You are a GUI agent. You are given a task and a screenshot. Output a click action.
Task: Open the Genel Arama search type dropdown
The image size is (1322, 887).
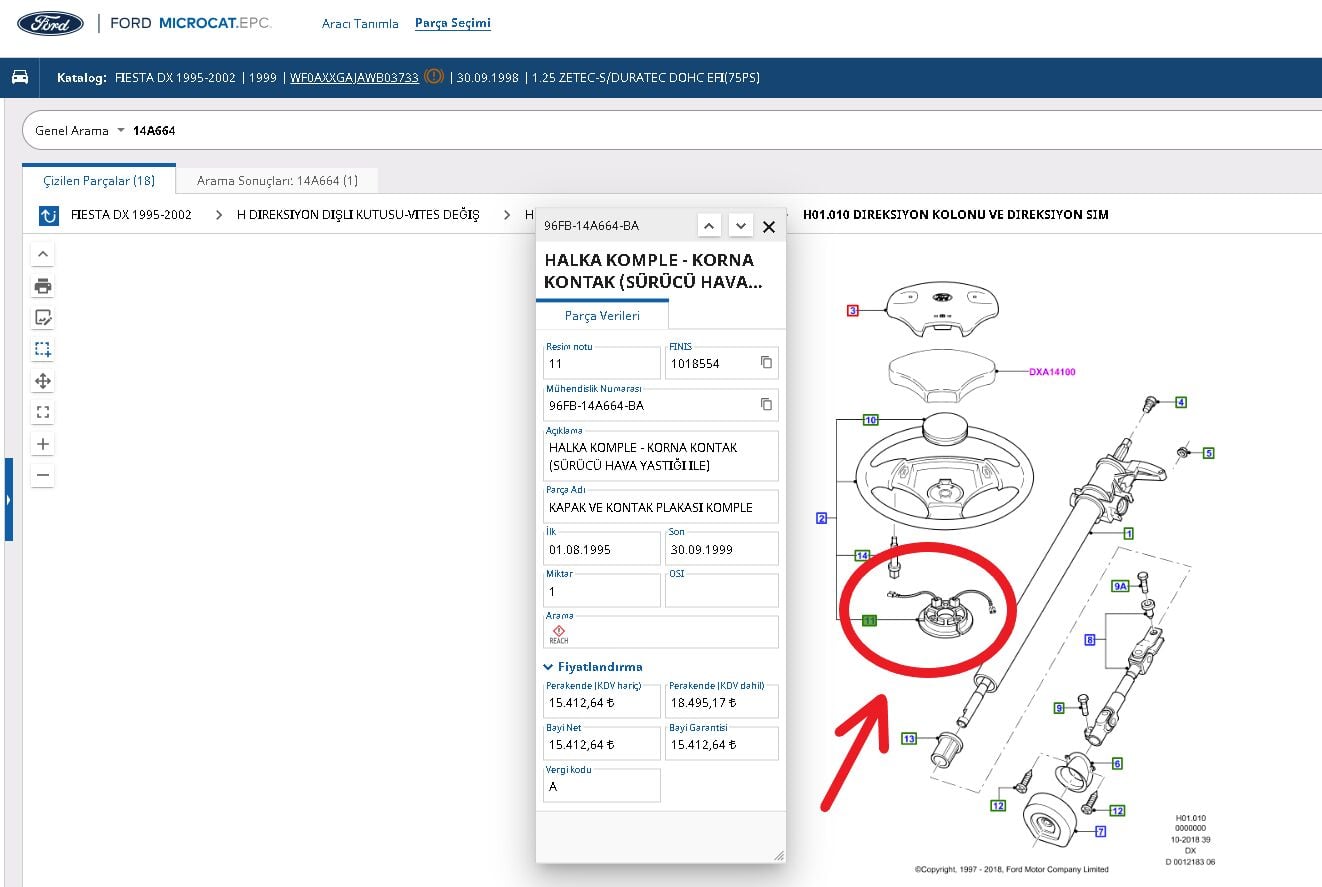pos(80,131)
